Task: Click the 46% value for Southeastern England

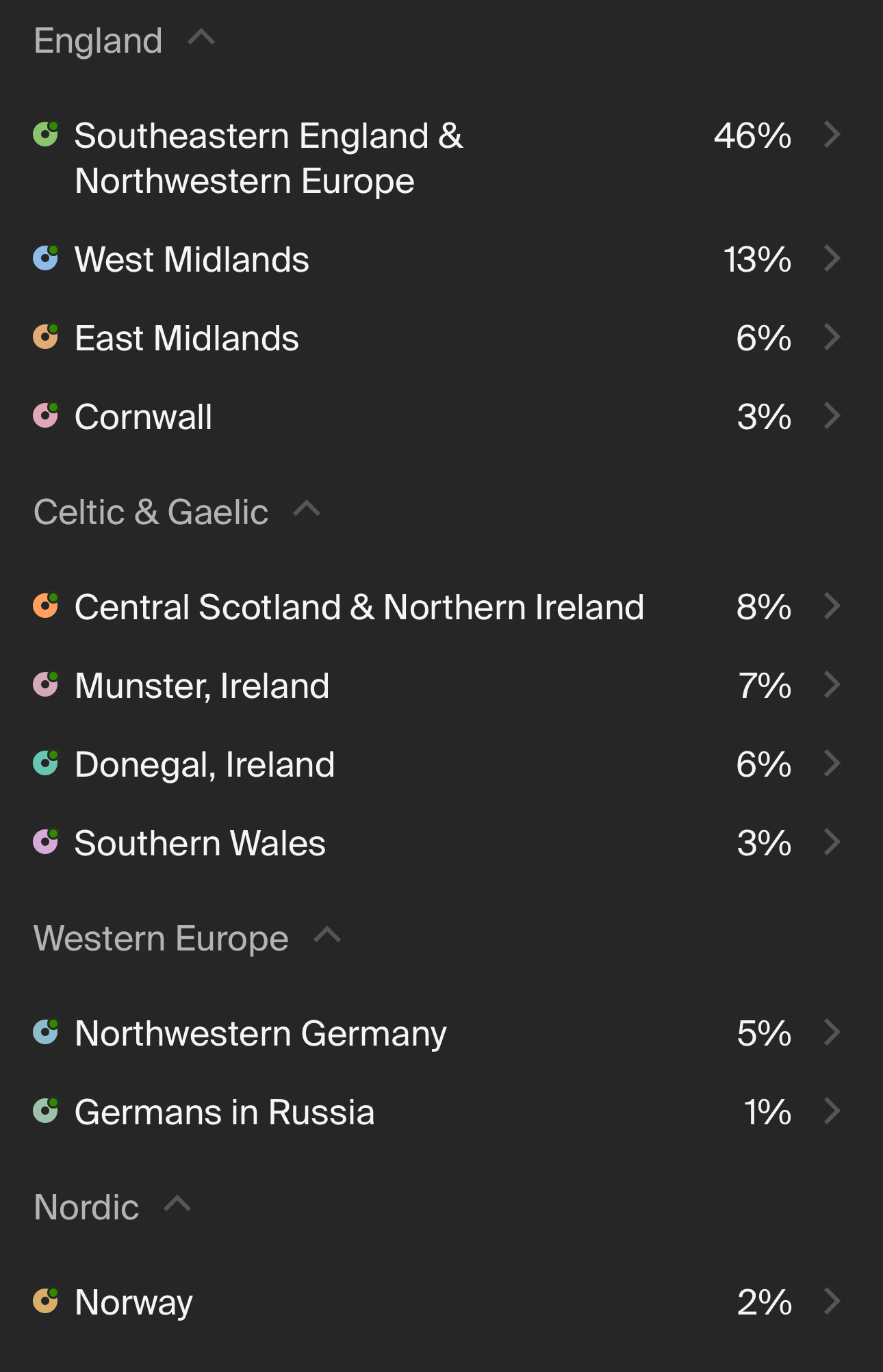Action: coord(752,135)
